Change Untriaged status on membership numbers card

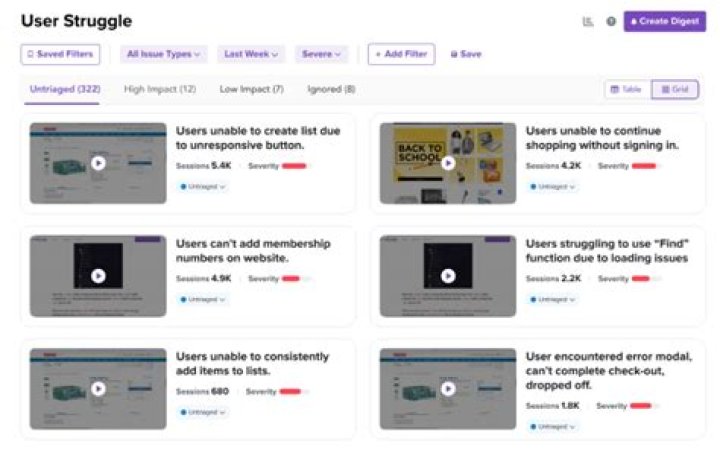pyautogui.click(x=202, y=299)
